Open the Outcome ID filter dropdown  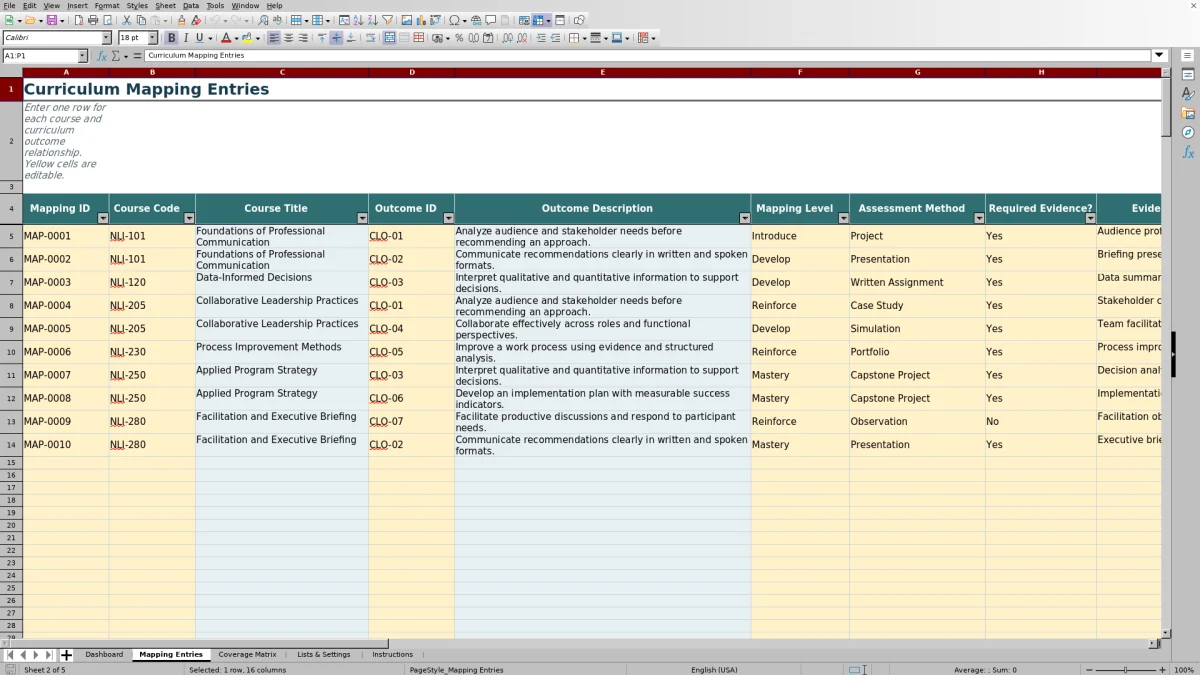pos(448,218)
